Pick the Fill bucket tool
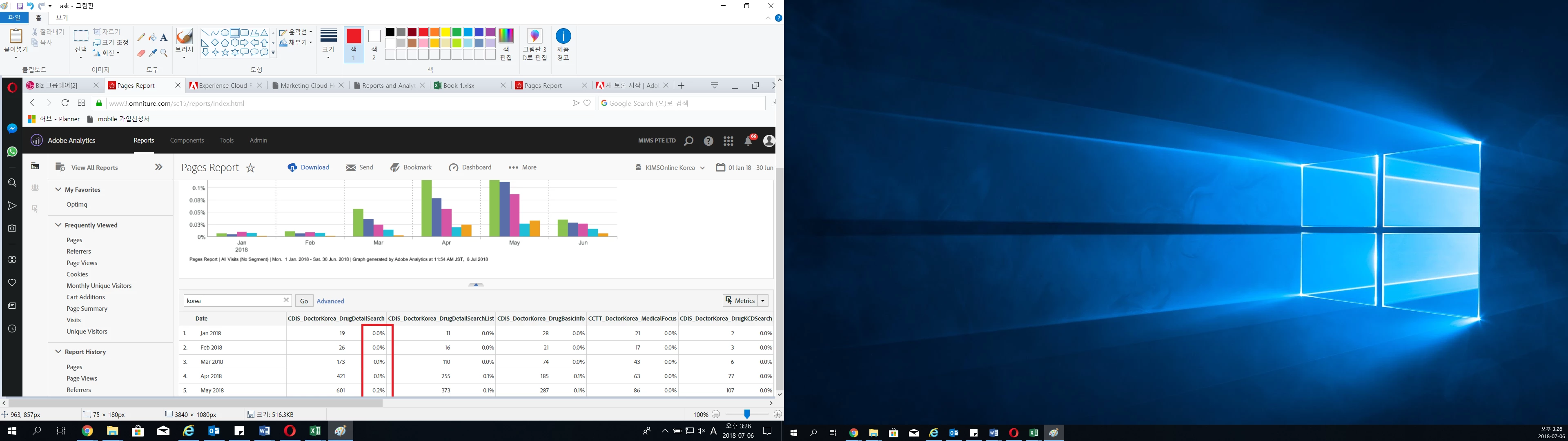 click(x=153, y=38)
